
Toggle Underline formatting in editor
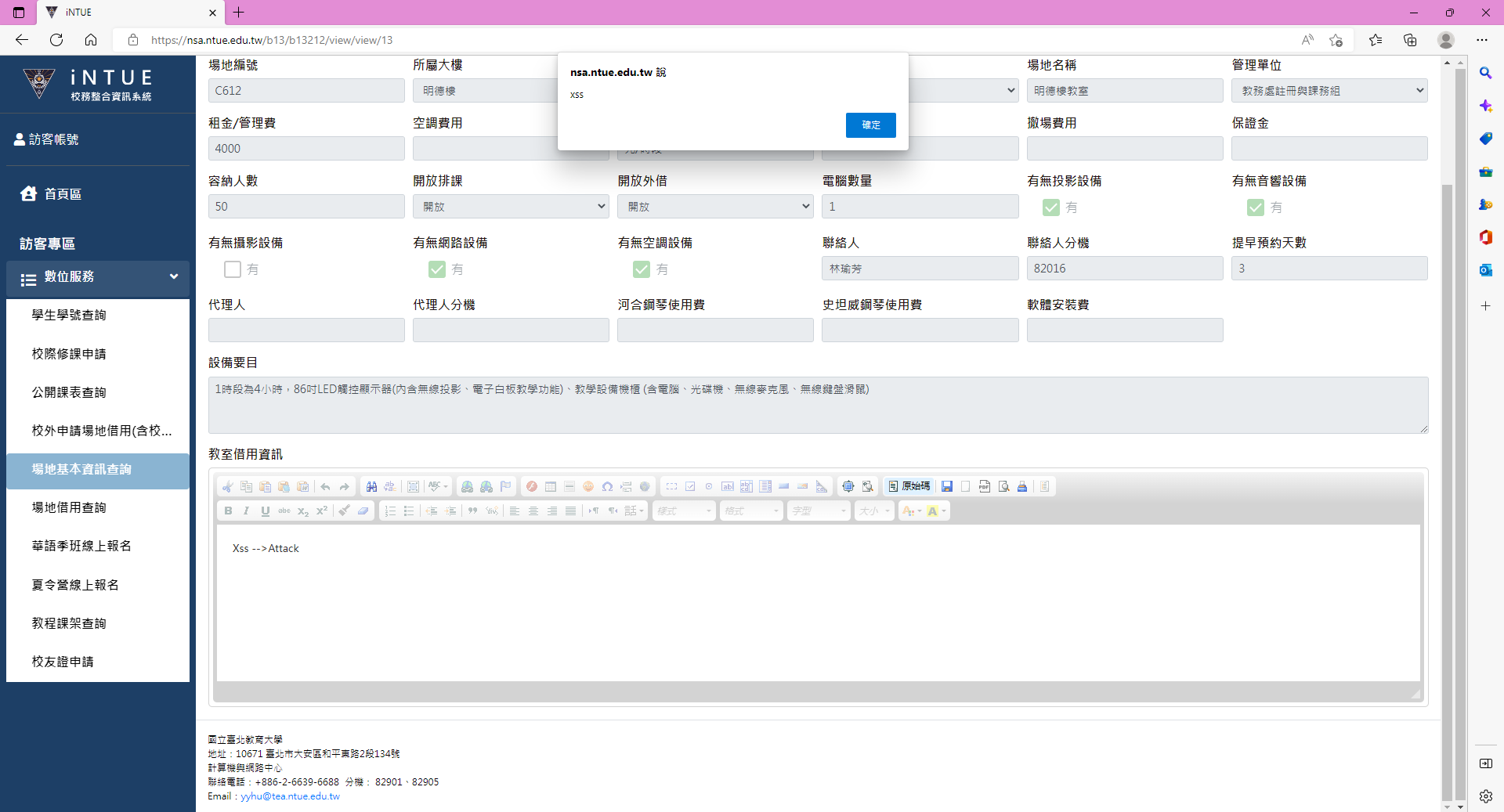pyautogui.click(x=266, y=511)
